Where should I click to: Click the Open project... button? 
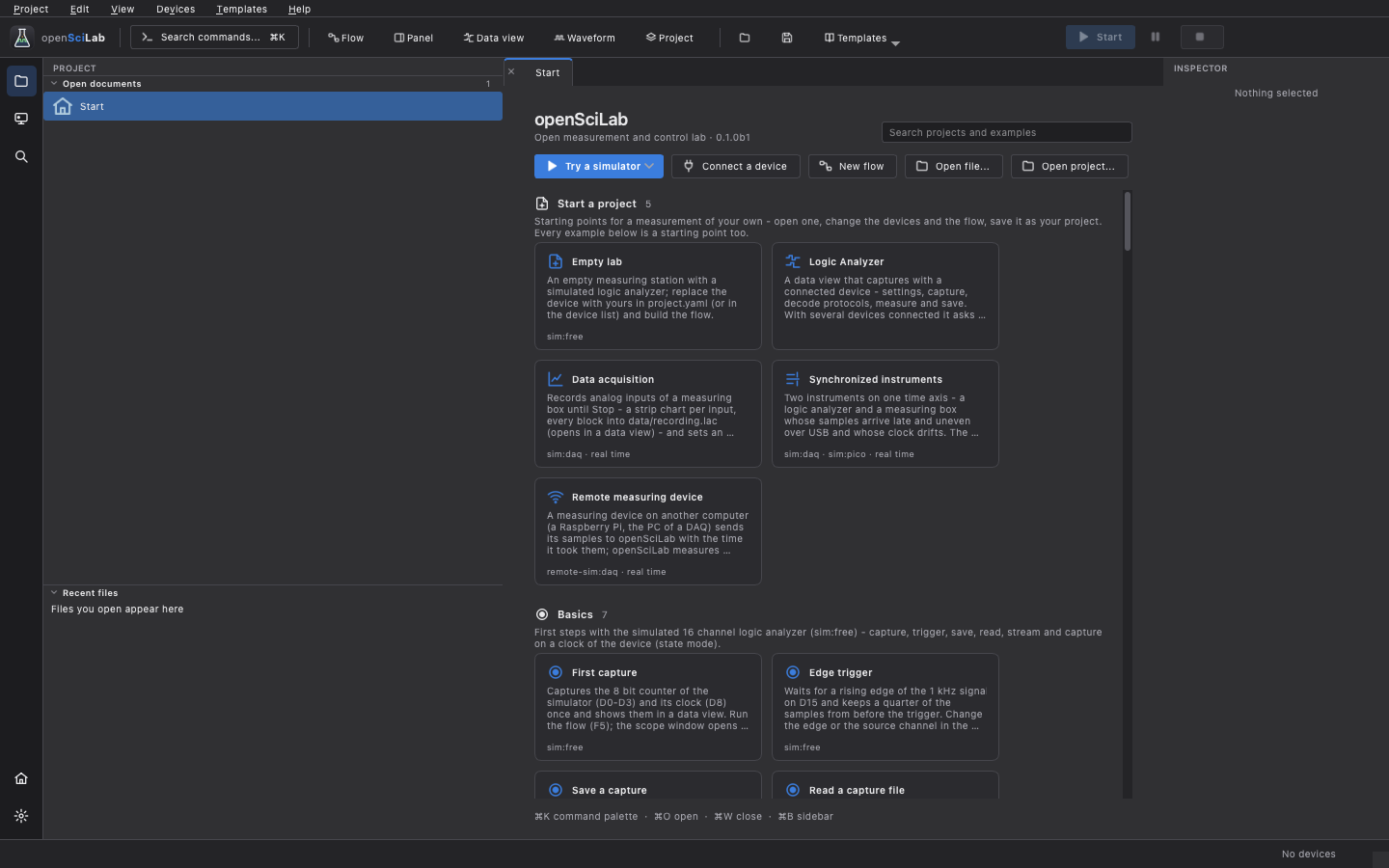point(1069,166)
